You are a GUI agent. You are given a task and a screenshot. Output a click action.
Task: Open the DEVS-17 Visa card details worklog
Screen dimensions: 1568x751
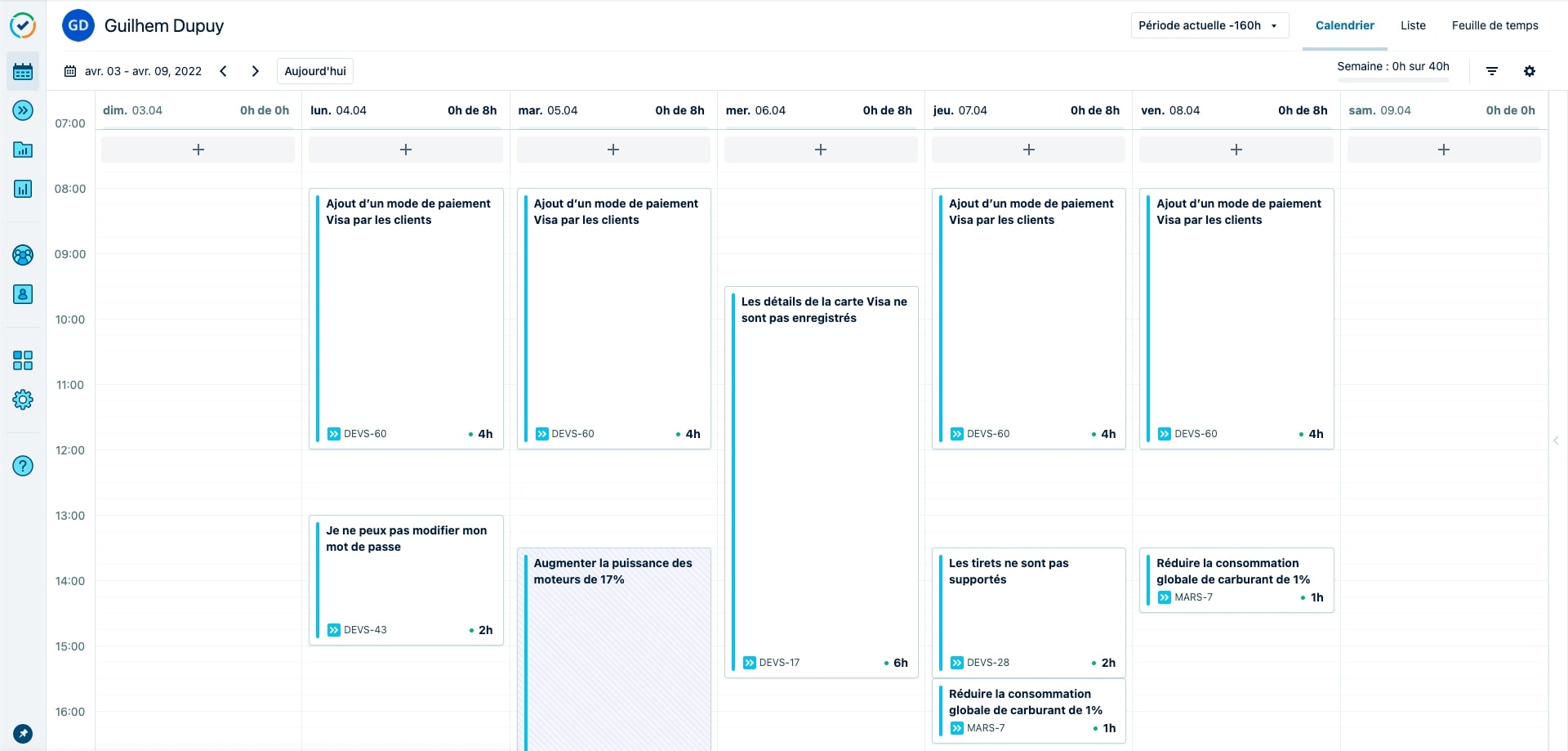[821, 482]
